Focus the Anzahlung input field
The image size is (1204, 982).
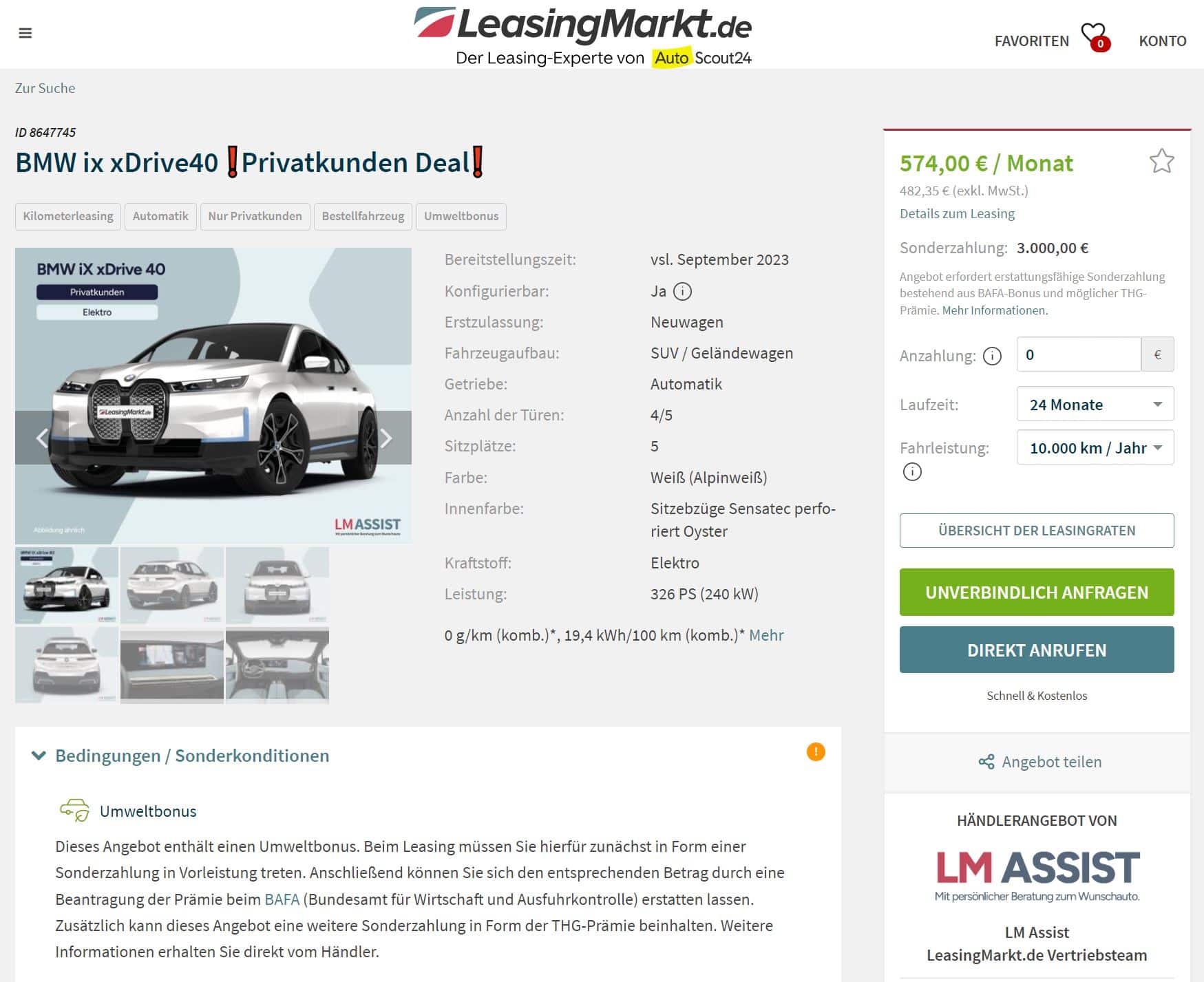[x=1078, y=354]
